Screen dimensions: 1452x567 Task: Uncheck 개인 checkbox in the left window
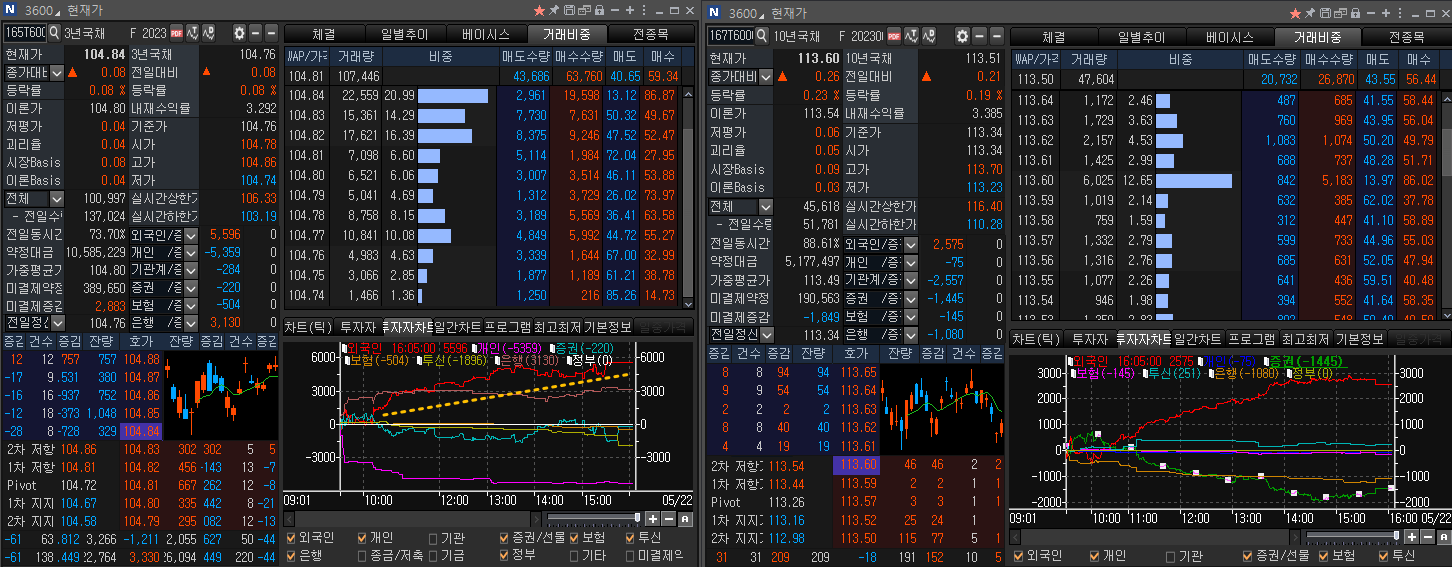click(x=363, y=537)
